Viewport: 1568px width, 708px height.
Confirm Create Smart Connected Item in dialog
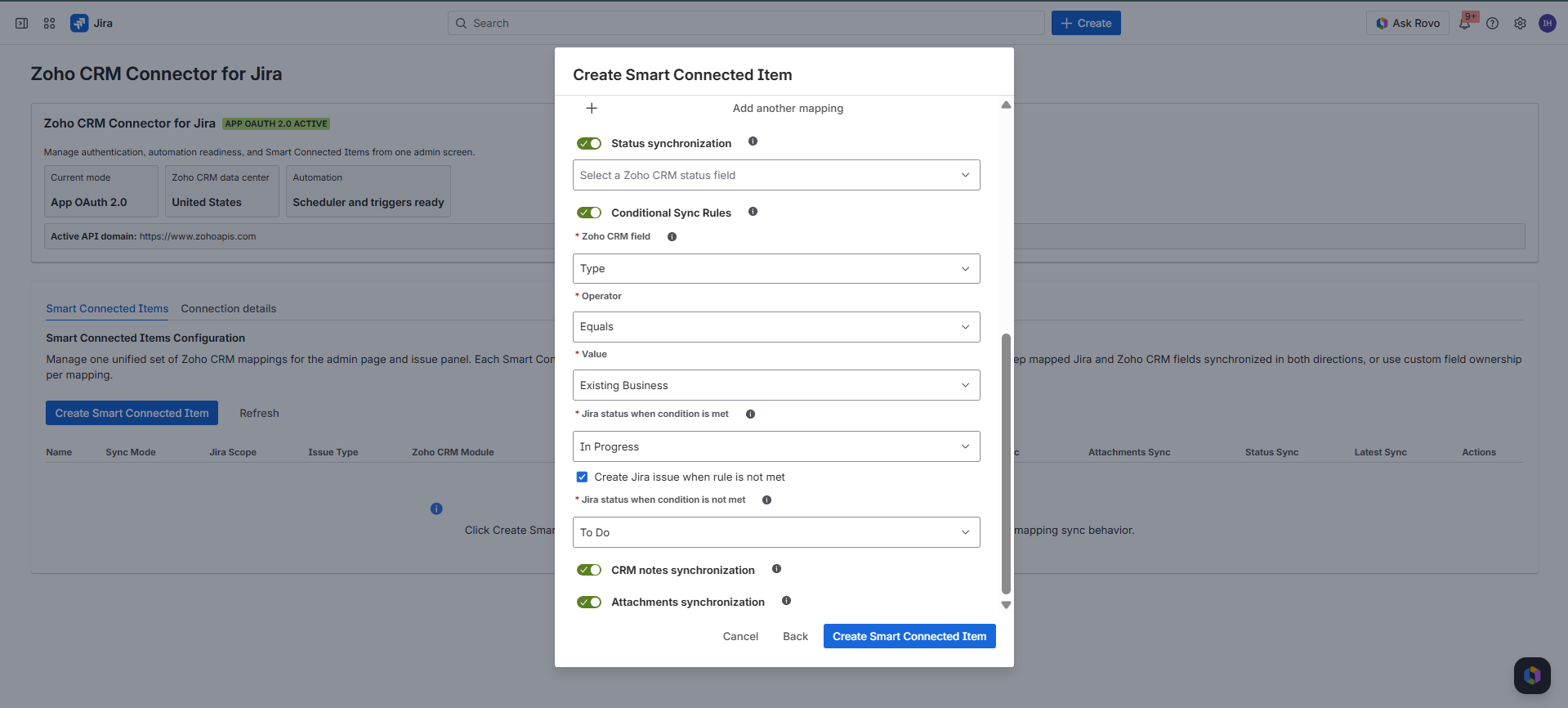(x=909, y=636)
